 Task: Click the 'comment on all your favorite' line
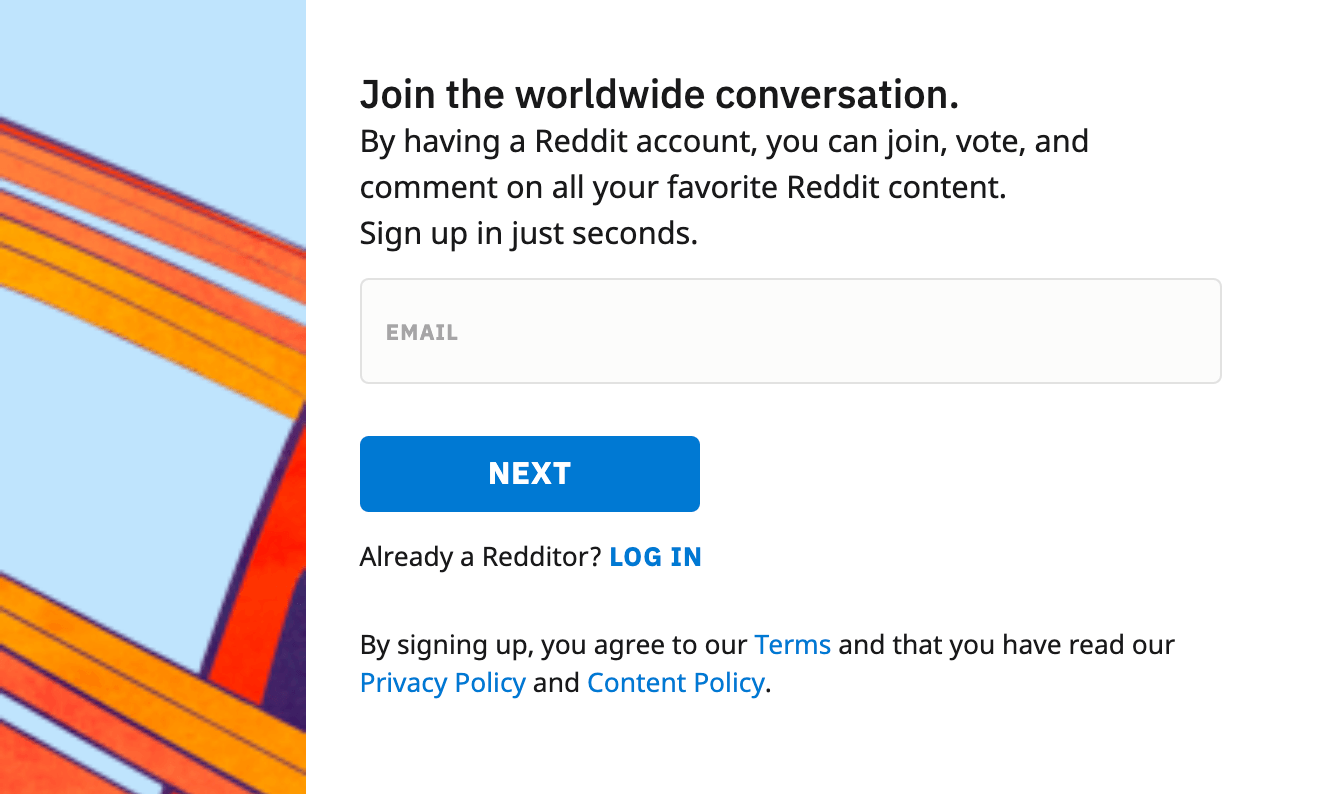click(683, 187)
